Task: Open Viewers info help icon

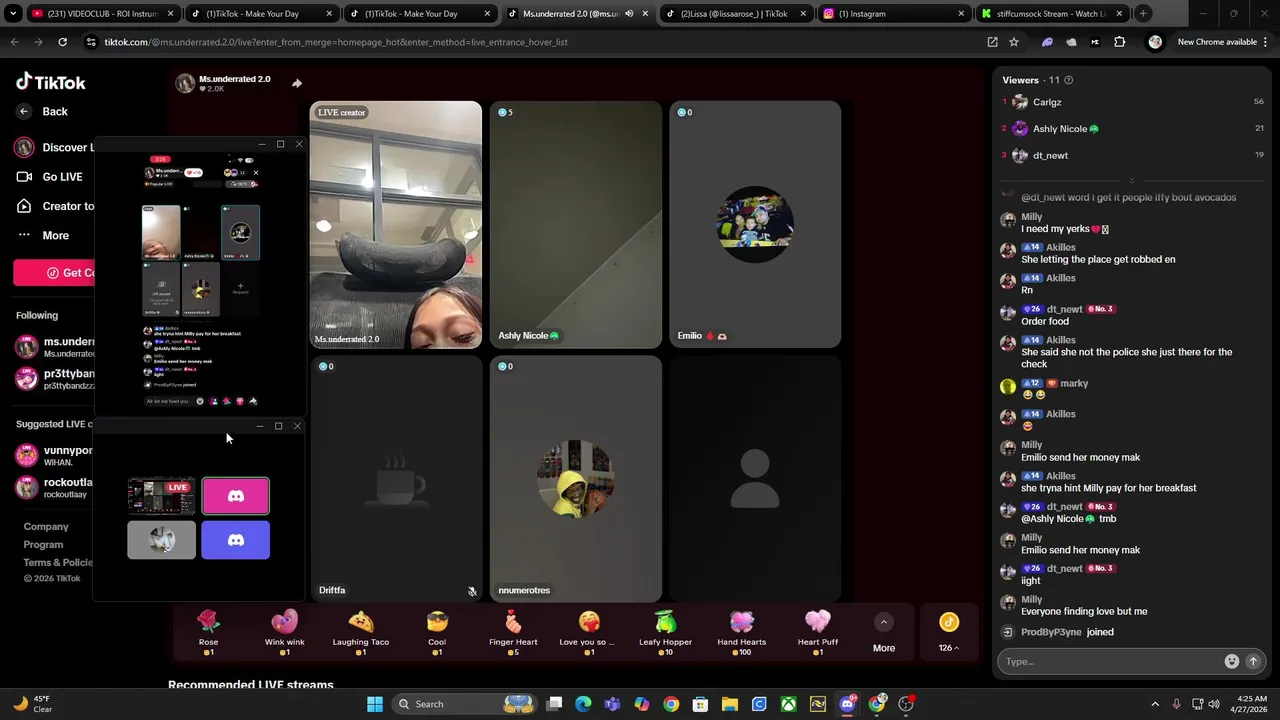Action: (x=1068, y=80)
